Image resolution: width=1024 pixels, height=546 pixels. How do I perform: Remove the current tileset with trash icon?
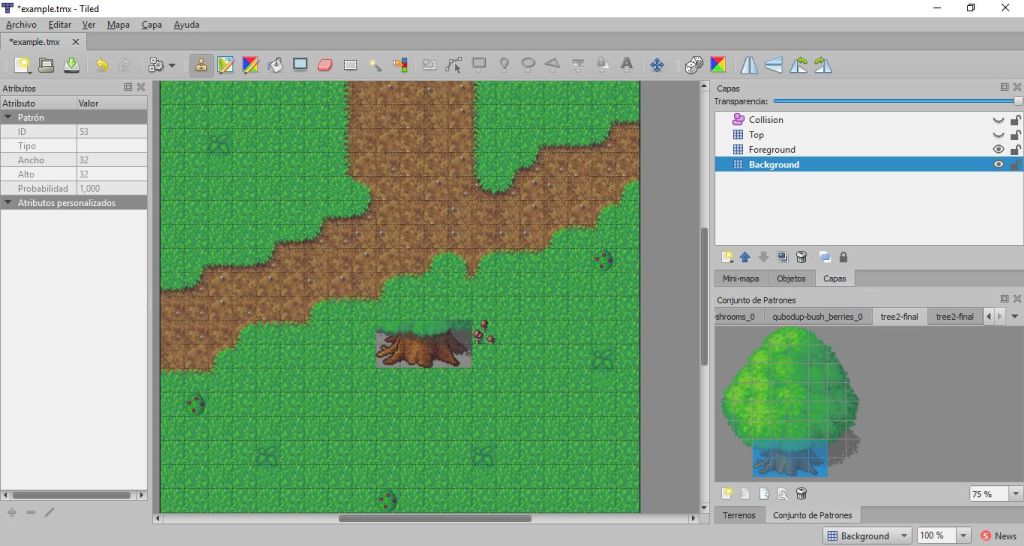pyautogui.click(x=801, y=494)
